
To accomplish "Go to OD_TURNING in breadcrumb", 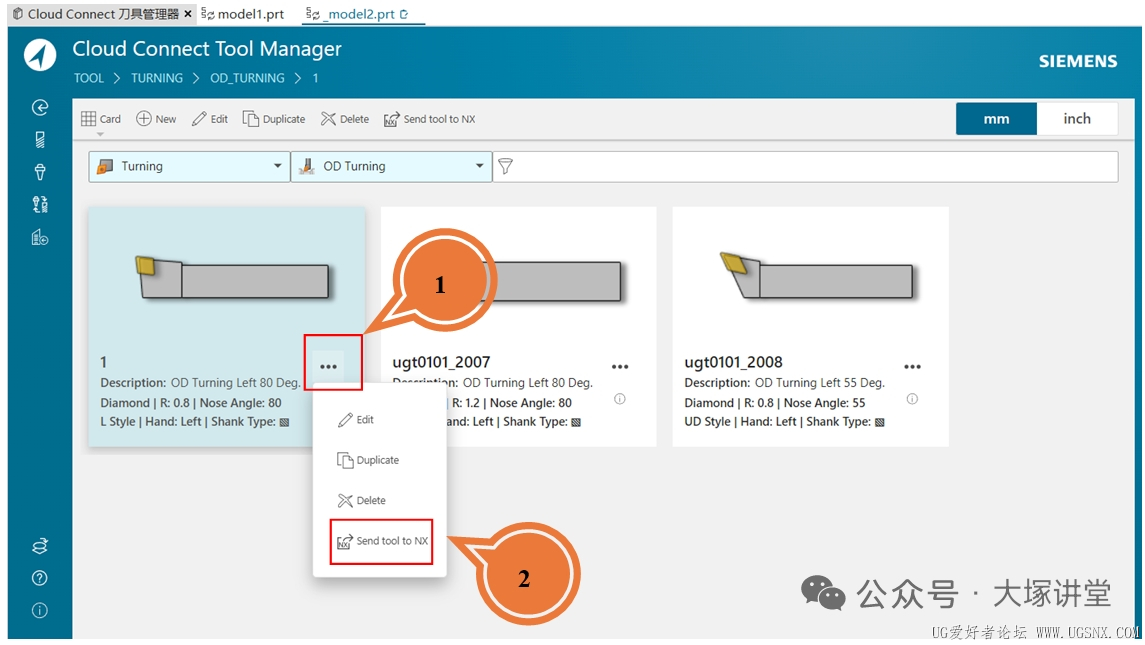I will 248,78.
